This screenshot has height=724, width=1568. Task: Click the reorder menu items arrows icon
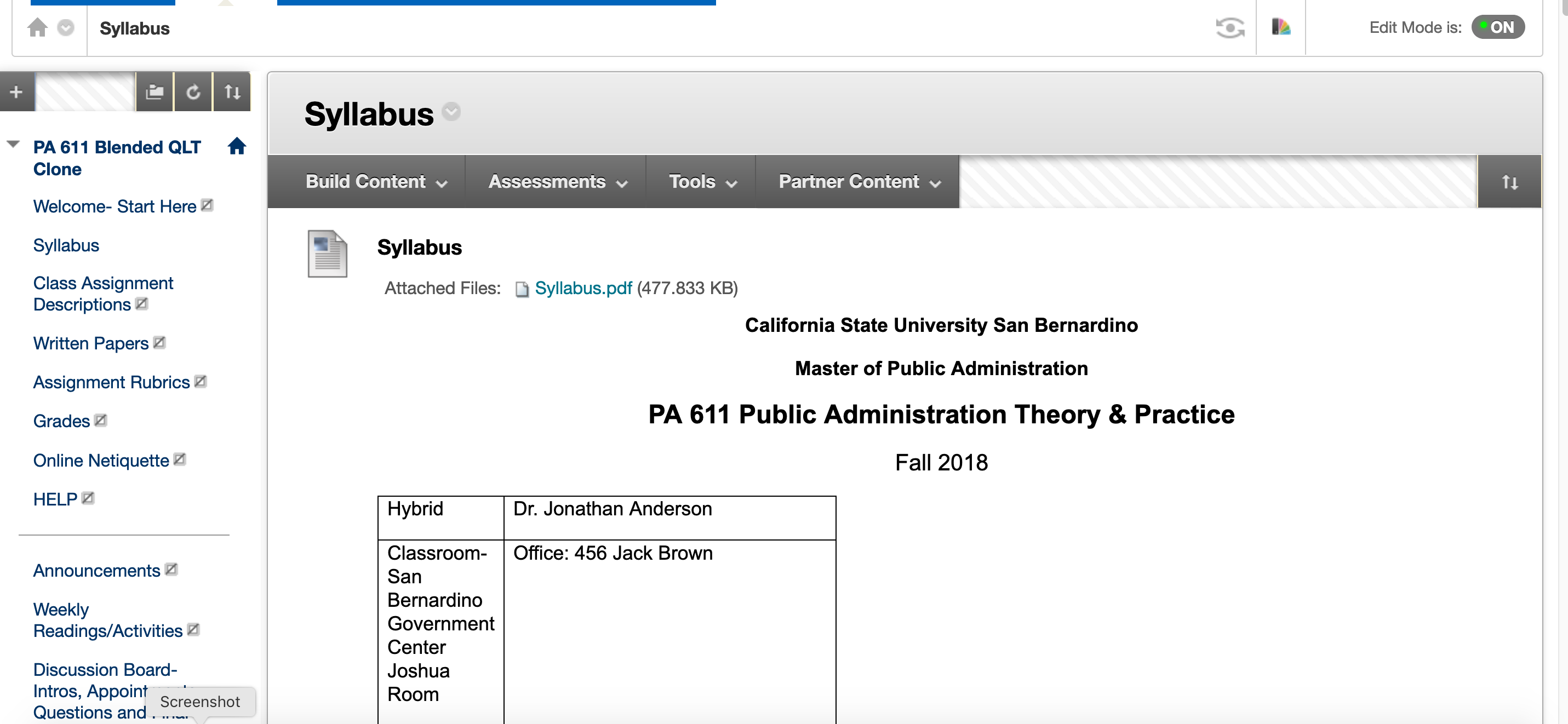pos(232,92)
